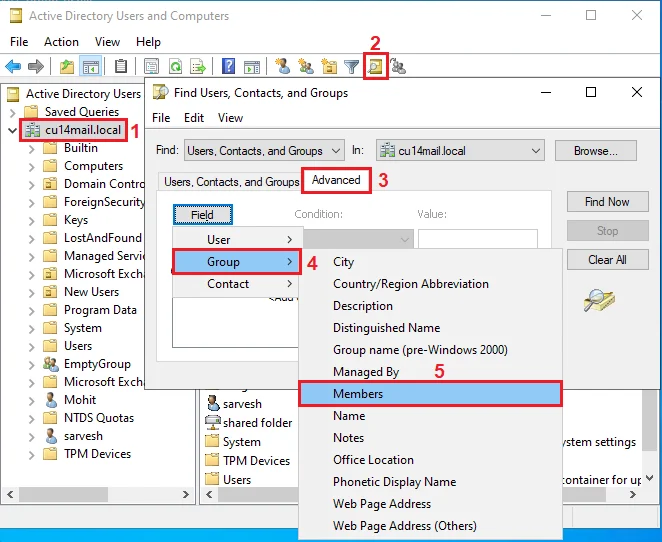Screen dimensions: 662x542
Task: Click the clipboard Properties toolbar icon
Action: (121, 66)
